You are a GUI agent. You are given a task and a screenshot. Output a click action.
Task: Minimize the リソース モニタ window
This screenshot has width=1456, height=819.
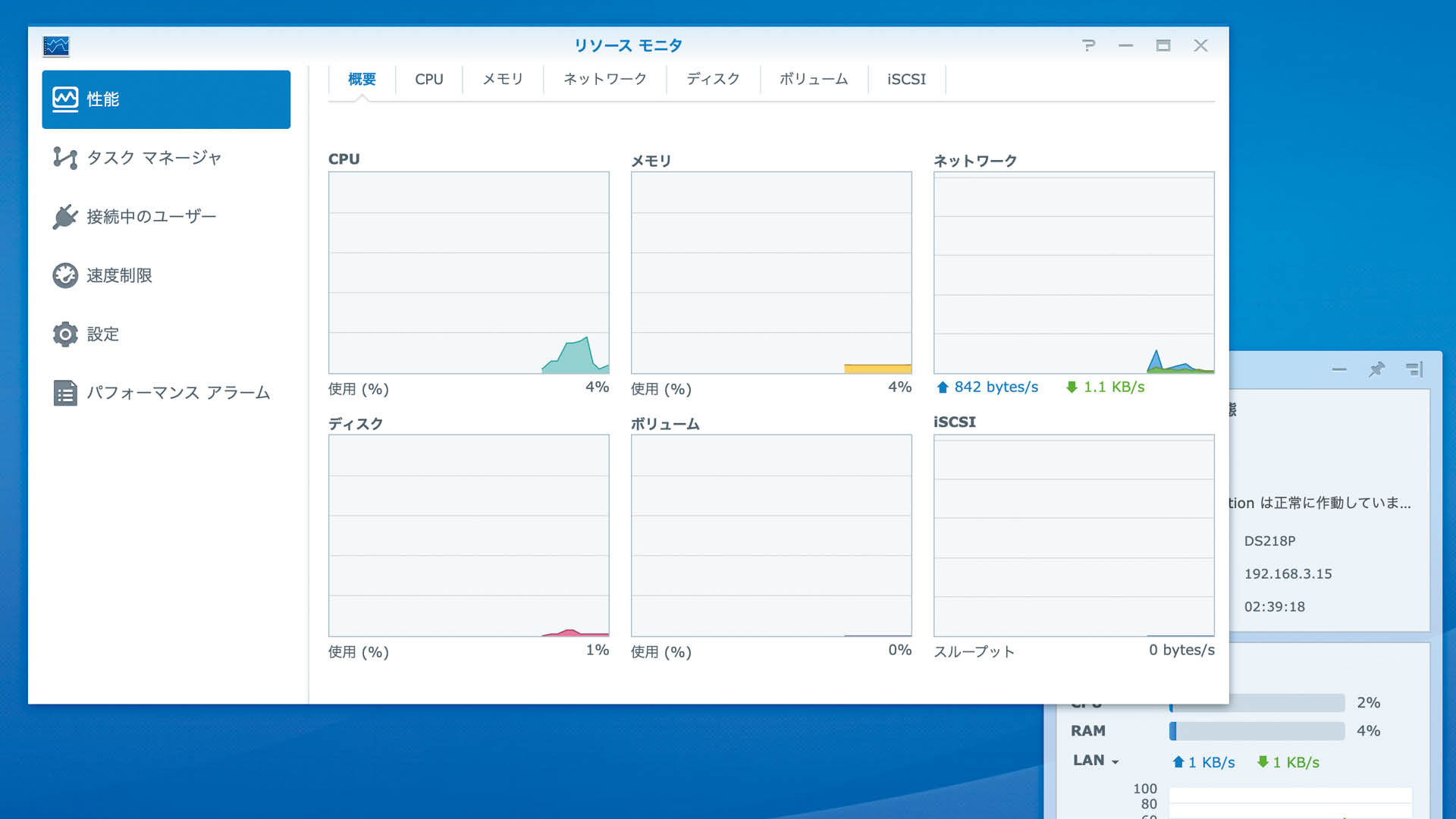coord(1125,45)
